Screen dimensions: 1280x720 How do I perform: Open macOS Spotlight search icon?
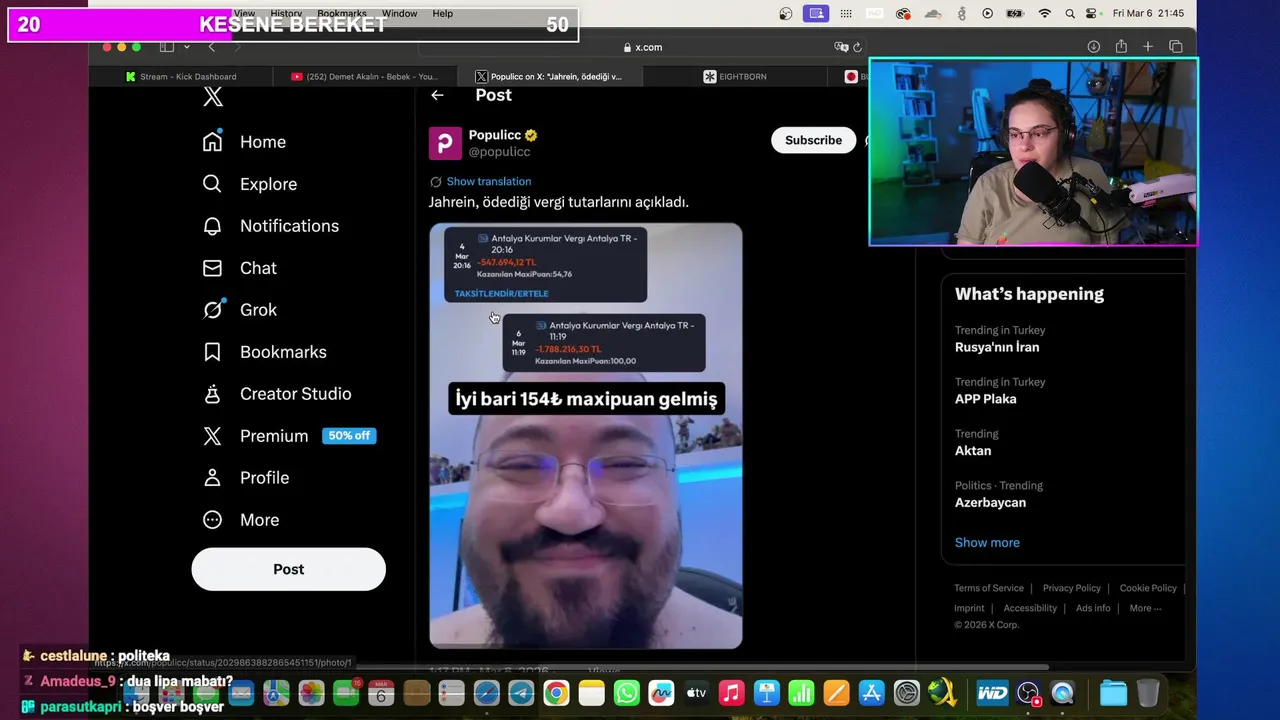[1070, 14]
